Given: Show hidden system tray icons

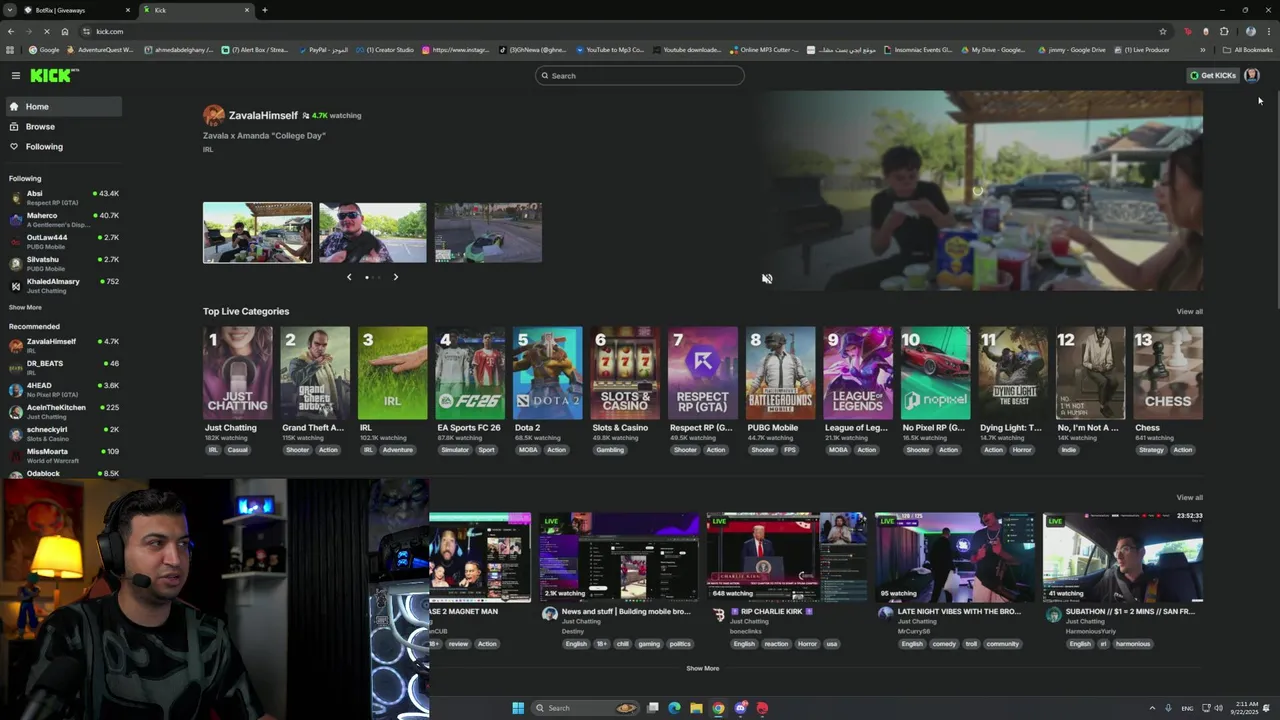Looking at the screenshot, I should tap(1152, 708).
